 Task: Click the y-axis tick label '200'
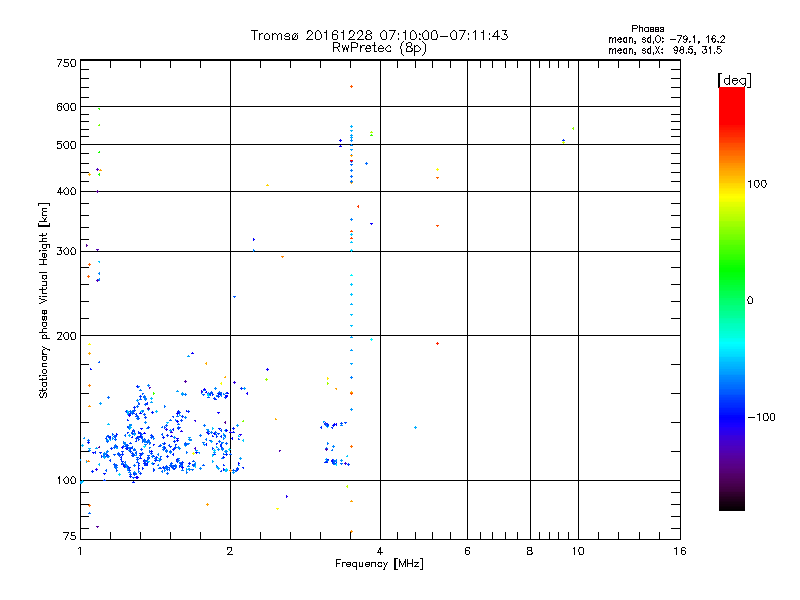(x=66, y=336)
